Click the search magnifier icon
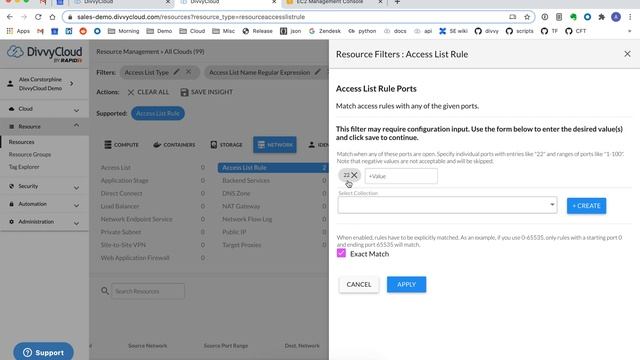Viewport: 640px width, 360px height. (105, 291)
